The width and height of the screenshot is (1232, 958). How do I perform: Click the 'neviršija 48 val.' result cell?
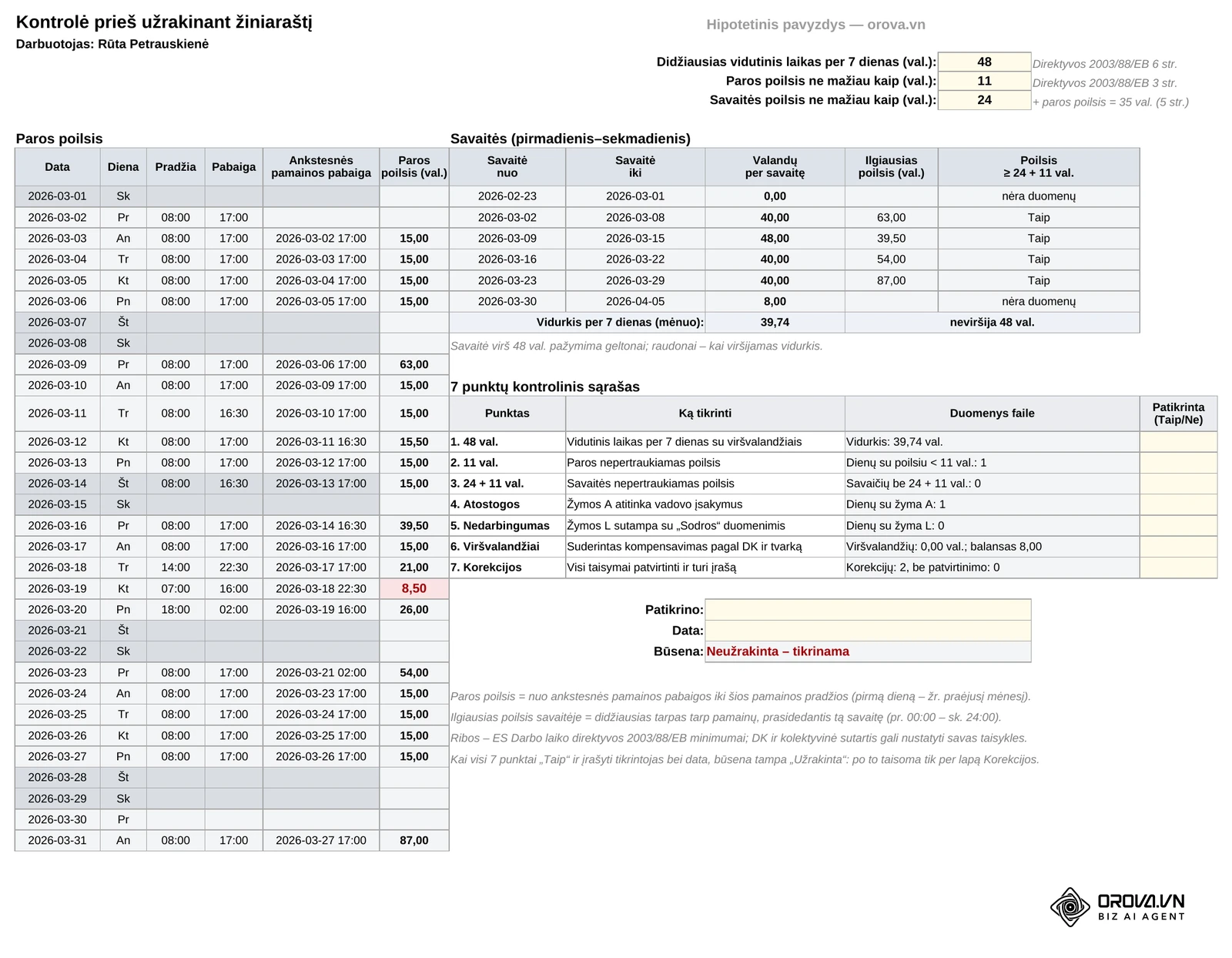[x=992, y=323]
